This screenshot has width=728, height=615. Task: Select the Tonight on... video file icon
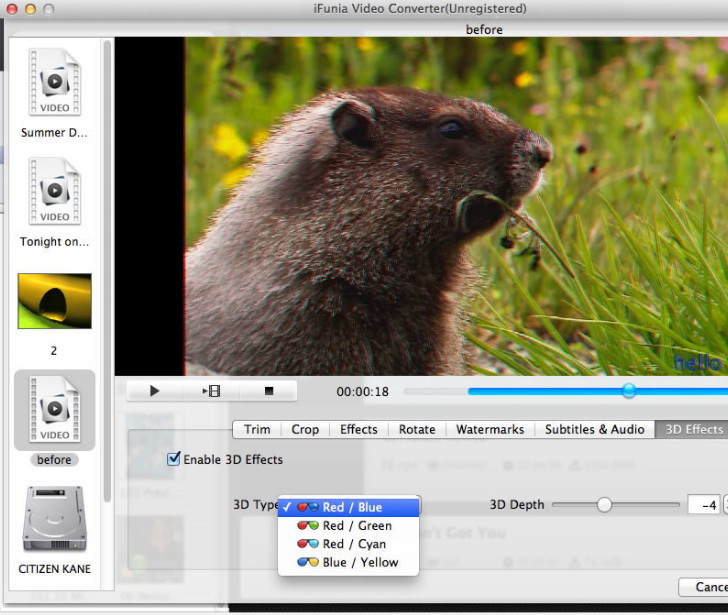pyautogui.click(x=55, y=191)
